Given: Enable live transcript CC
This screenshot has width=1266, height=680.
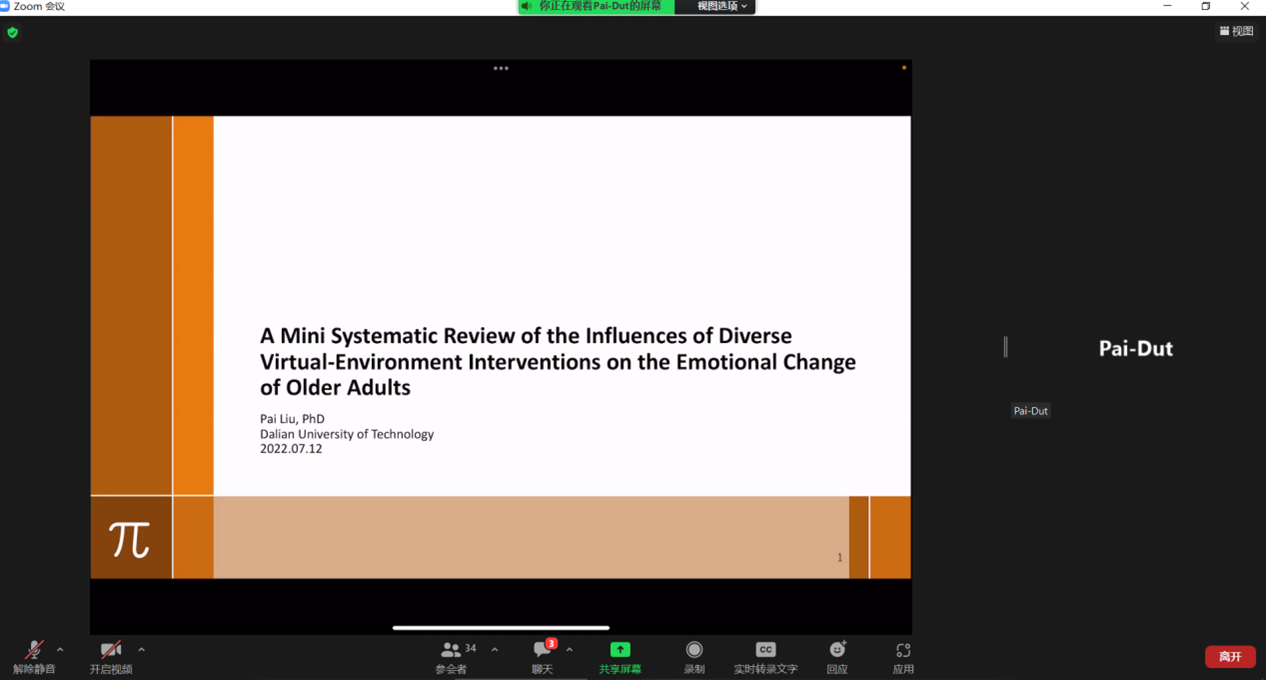Looking at the screenshot, I should [x=765, y=651].
